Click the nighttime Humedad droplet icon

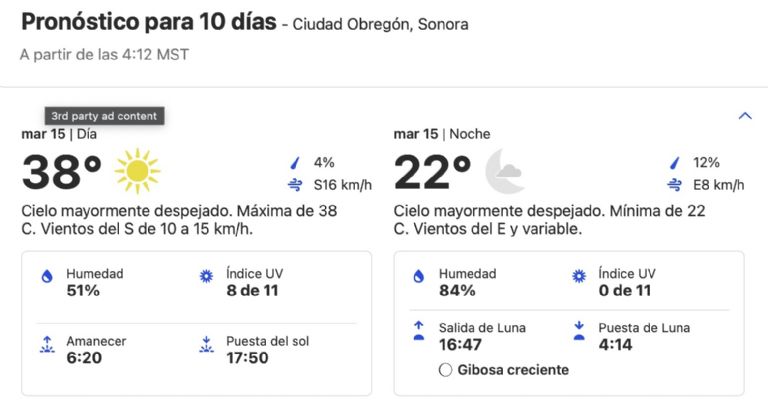click(418, 277)
